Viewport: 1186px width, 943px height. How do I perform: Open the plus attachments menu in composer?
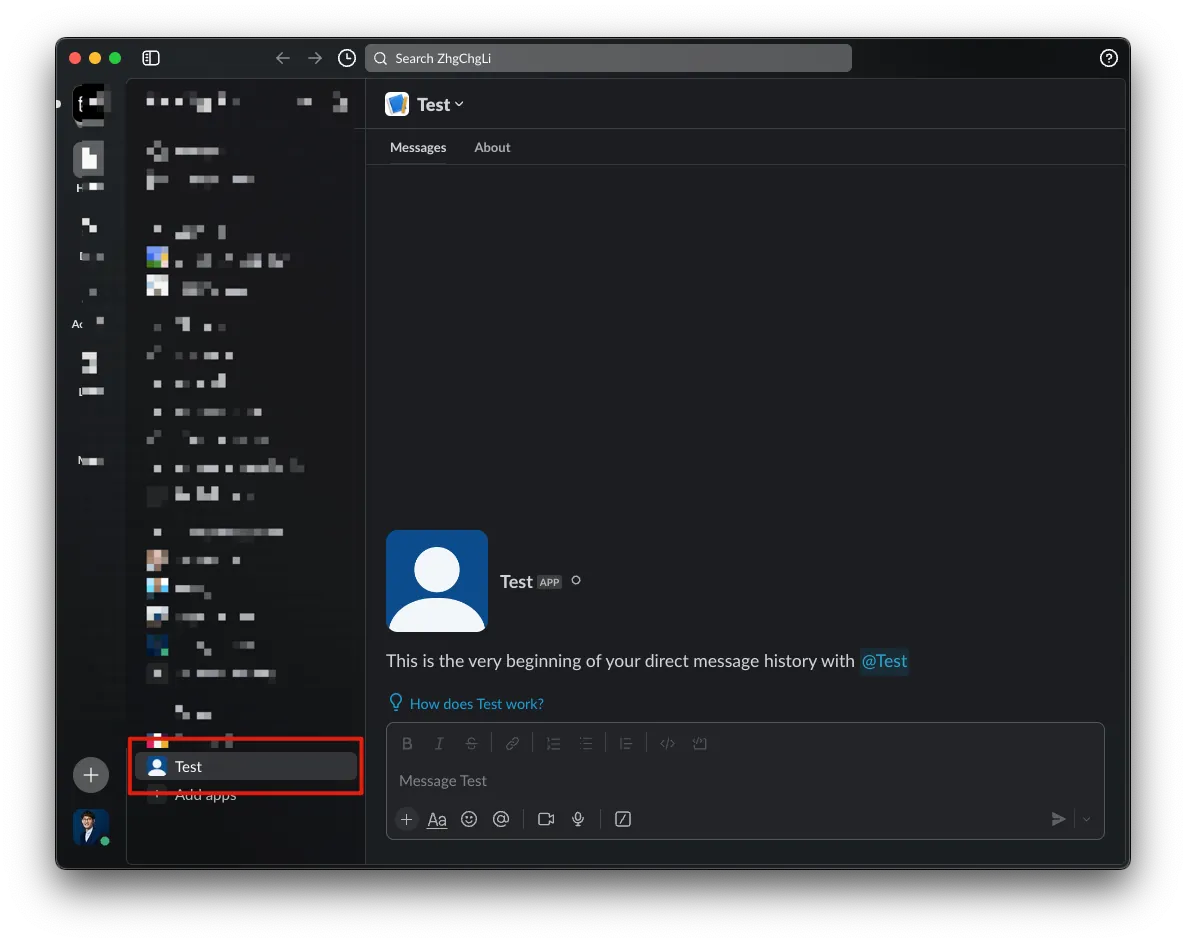(x=406, y=819)
